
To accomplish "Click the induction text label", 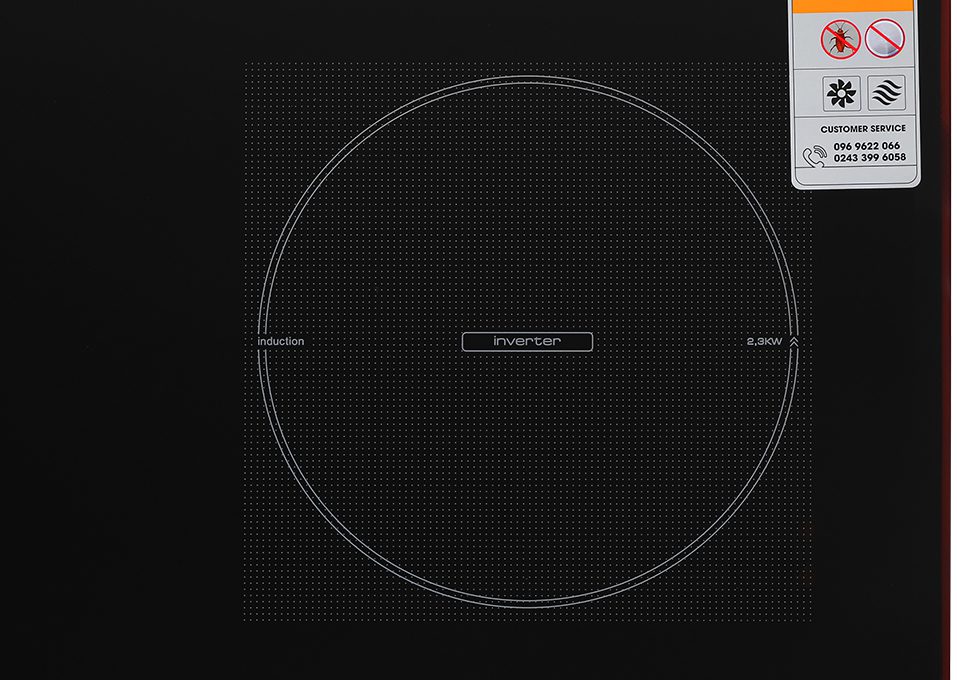I will point(281,341).
